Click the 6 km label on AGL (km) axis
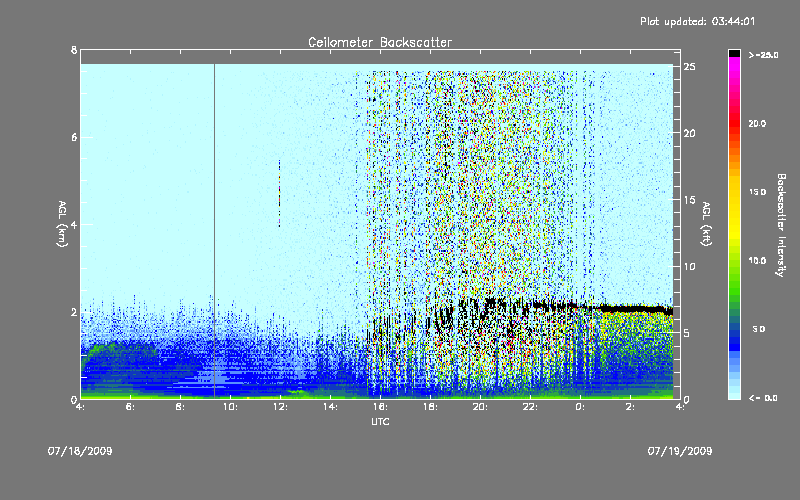This screenshot has width=800, height=500. pos(74,137)
